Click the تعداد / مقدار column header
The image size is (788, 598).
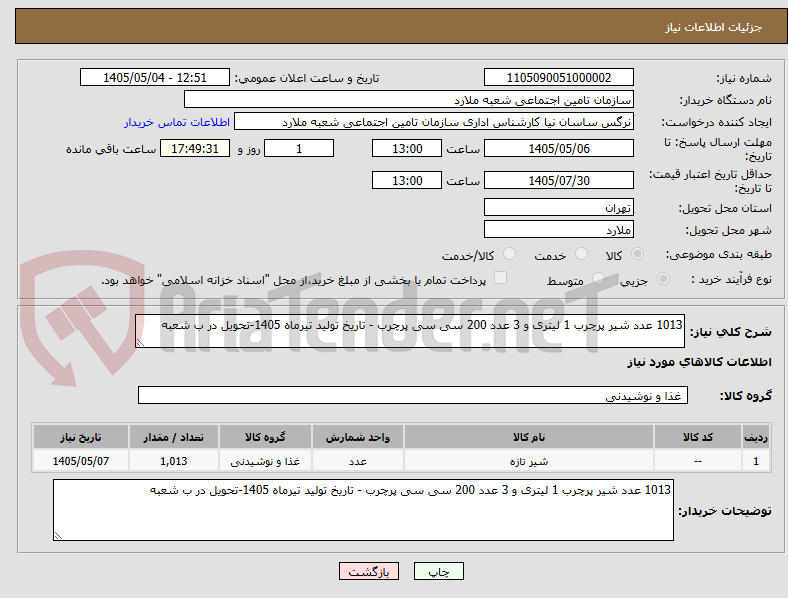[x=173, y=437]
